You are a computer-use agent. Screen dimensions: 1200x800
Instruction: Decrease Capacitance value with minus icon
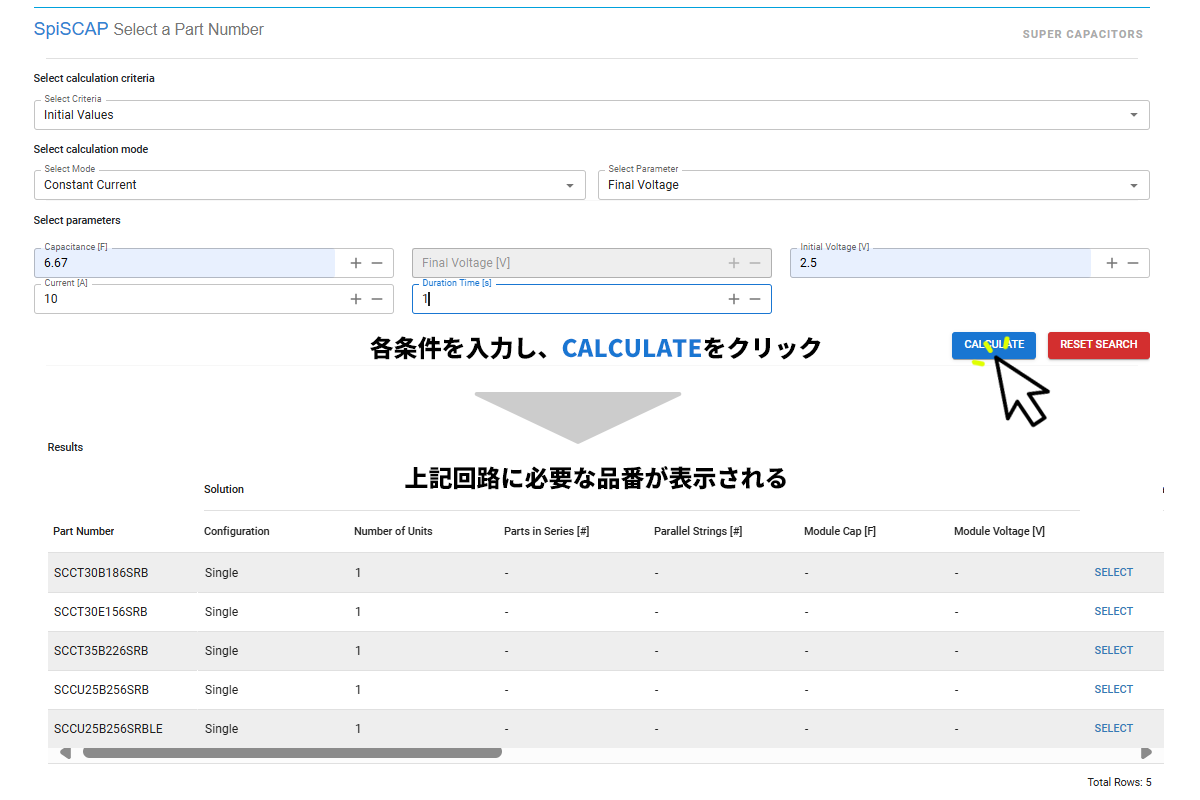(377, 263)
